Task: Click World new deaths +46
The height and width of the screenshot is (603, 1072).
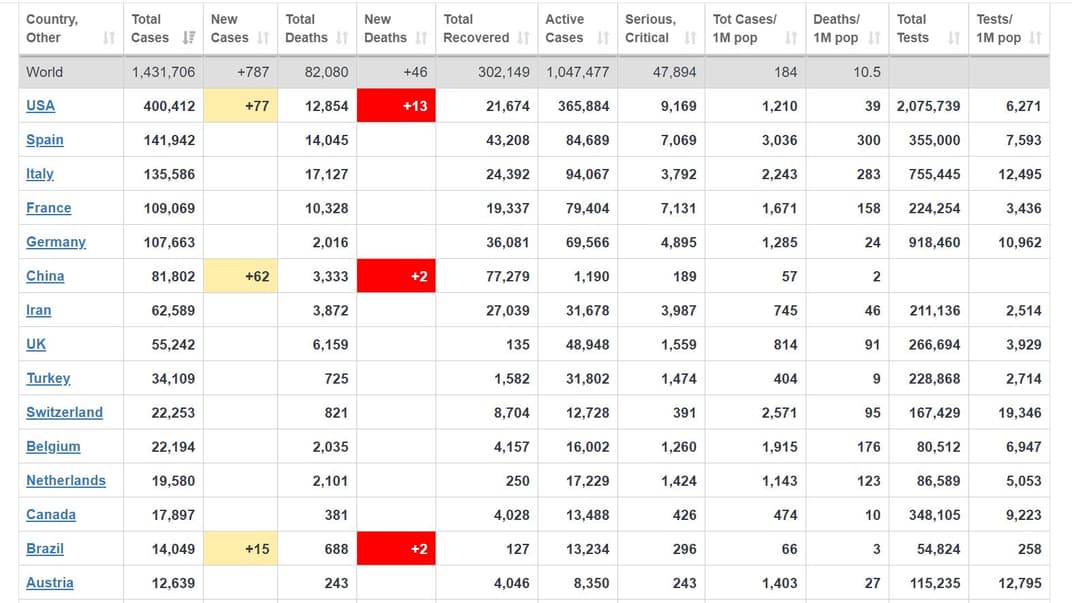Action: pyautogui.click(x=416, y=72)
